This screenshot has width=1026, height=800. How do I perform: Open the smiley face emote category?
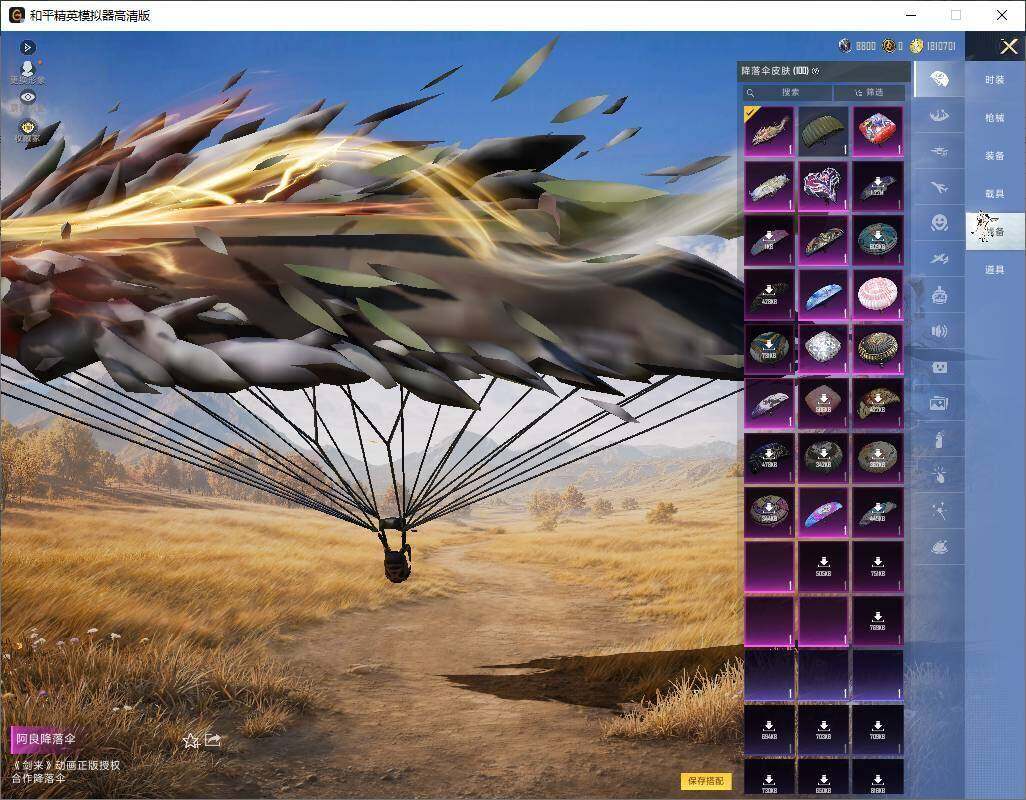pyautogui.click(x=939, y=223)
